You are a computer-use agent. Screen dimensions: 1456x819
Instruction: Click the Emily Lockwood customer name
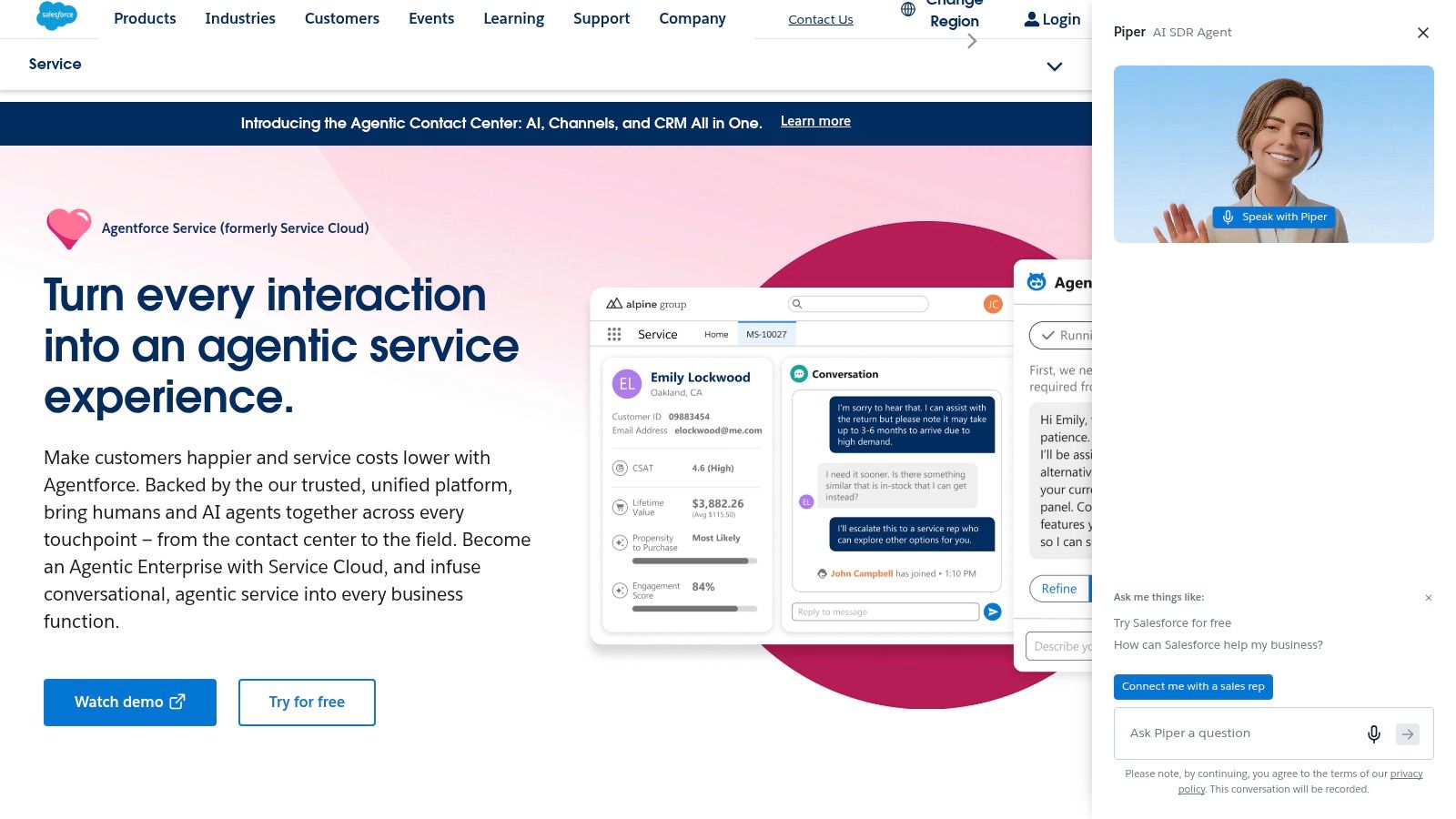pyautogui.click(x=700, y=378)
